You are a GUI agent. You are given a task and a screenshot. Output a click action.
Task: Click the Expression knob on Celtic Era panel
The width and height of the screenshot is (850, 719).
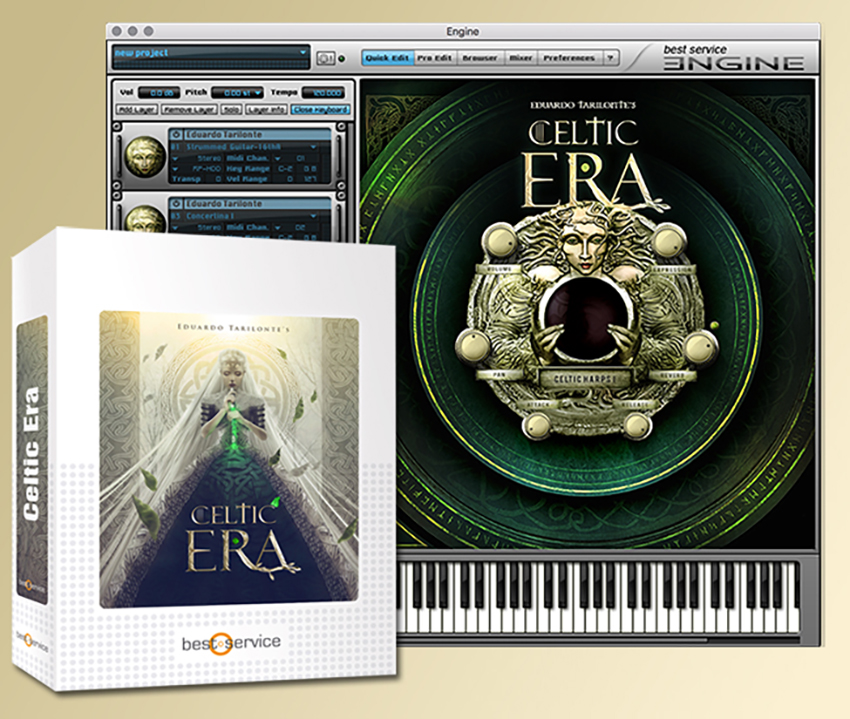(669, 241)
